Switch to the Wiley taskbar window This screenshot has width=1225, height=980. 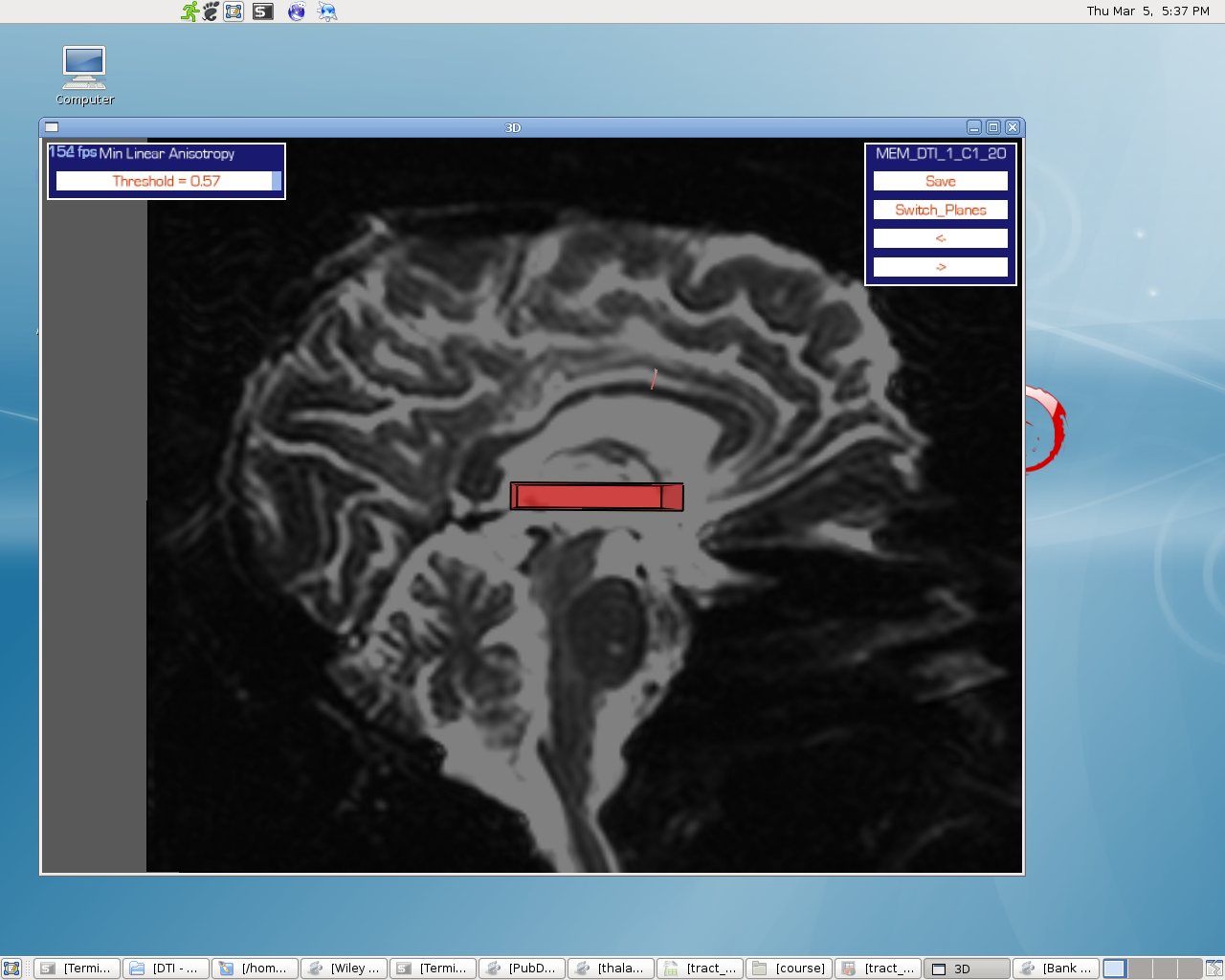344,969
